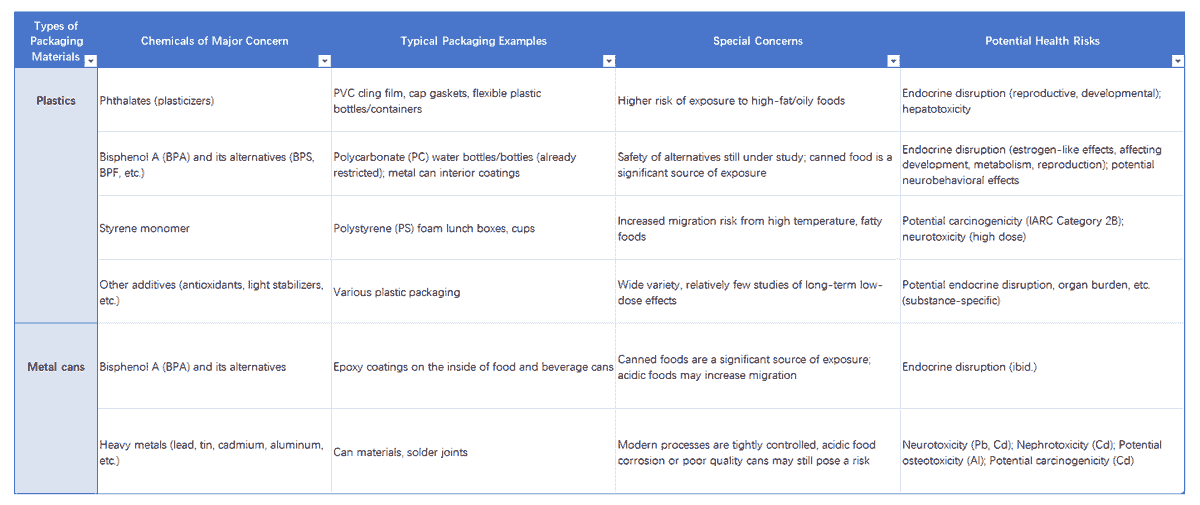The width and height of the screenshot is (1200, 505).
Task: Click the Chemicals of Major Concern header
Action: [x=214, y=41]
